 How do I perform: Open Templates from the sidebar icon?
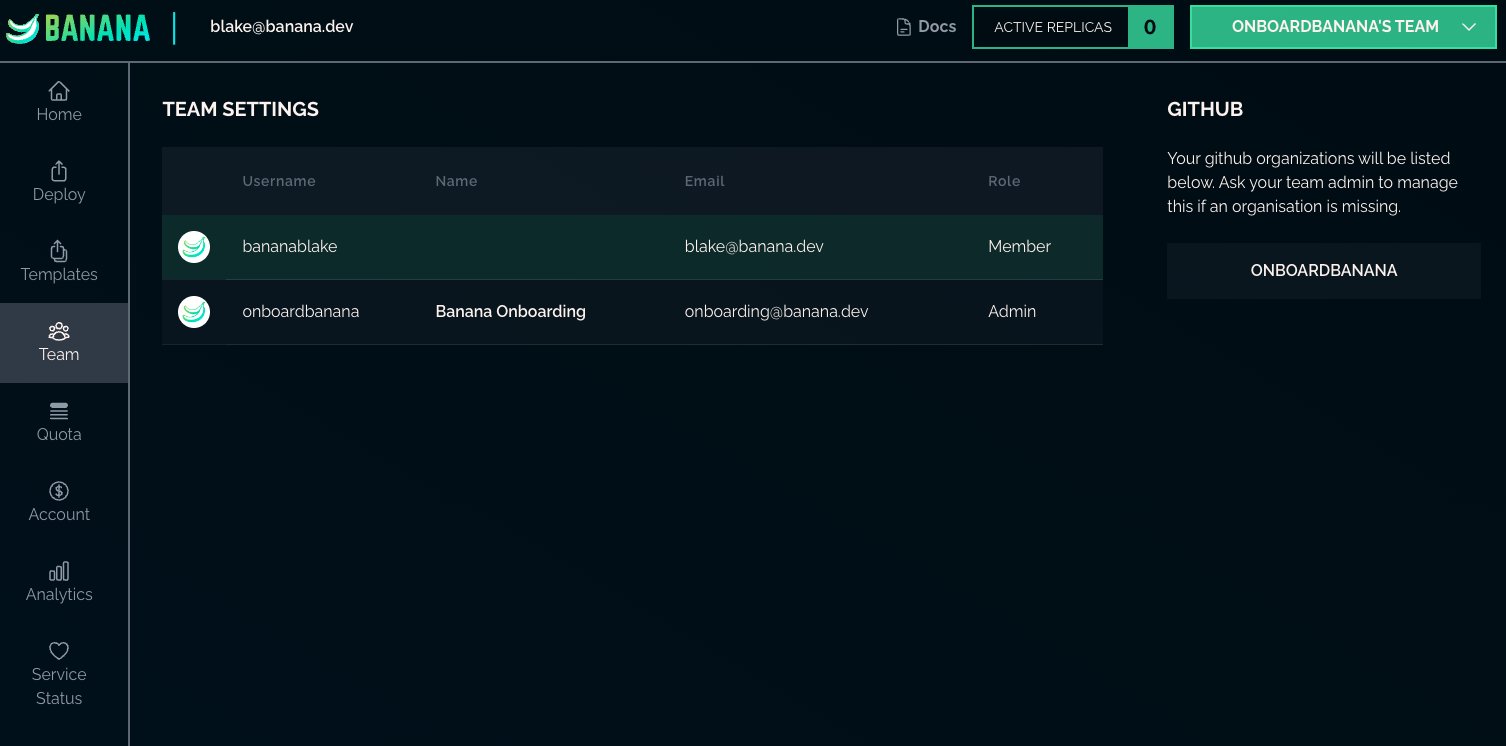coord(59,251)
